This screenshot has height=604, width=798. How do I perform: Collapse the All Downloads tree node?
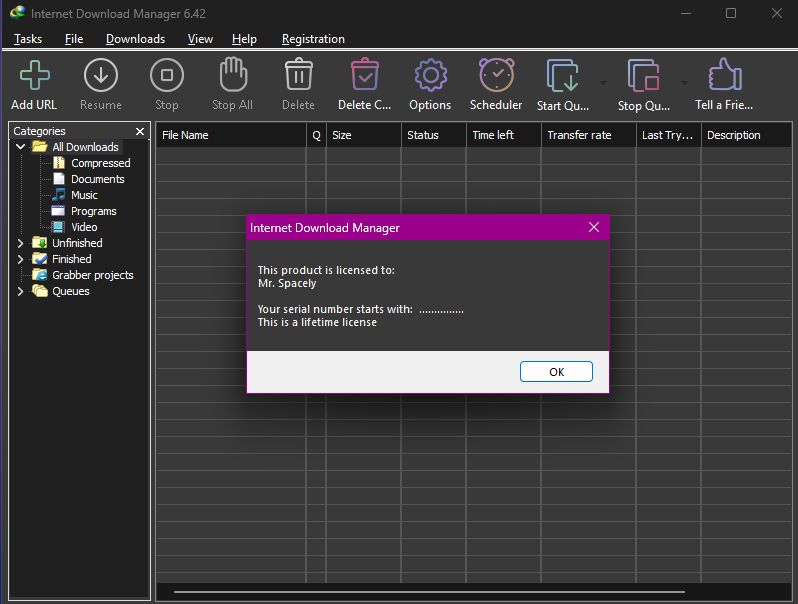pos(20,147)
